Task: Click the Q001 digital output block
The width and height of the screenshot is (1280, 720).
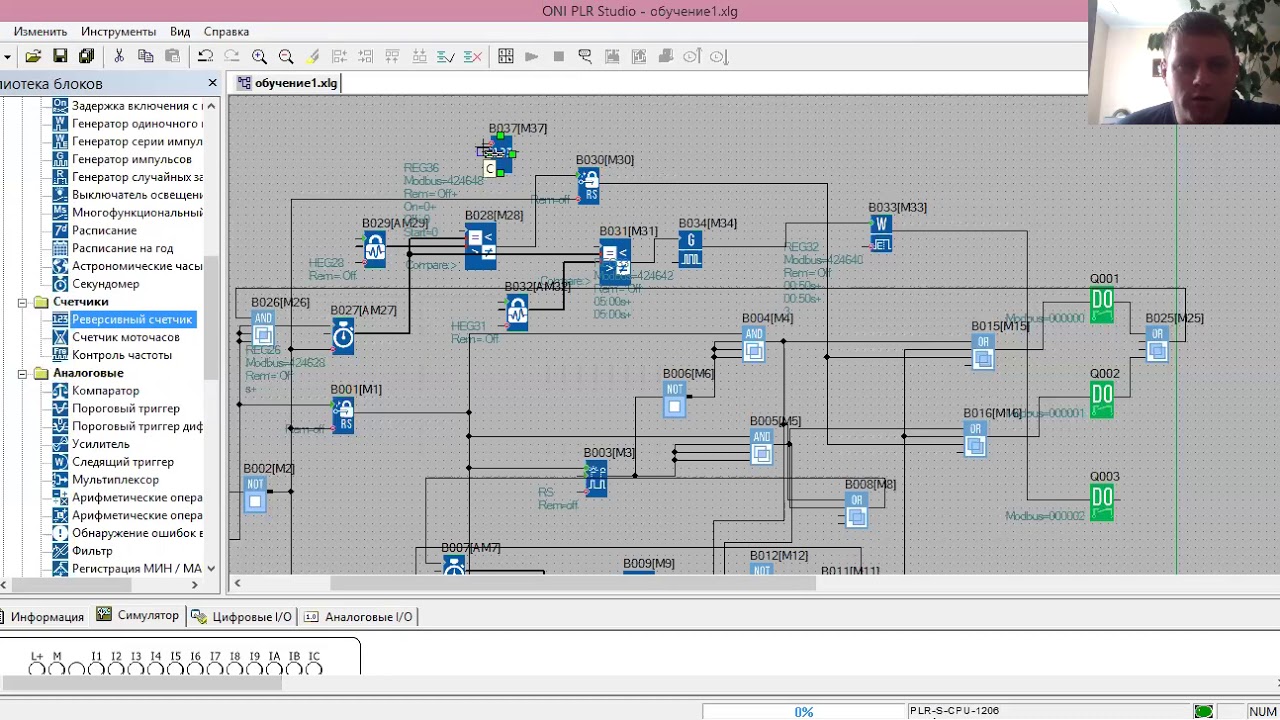Action: (x=1102, y=304)
